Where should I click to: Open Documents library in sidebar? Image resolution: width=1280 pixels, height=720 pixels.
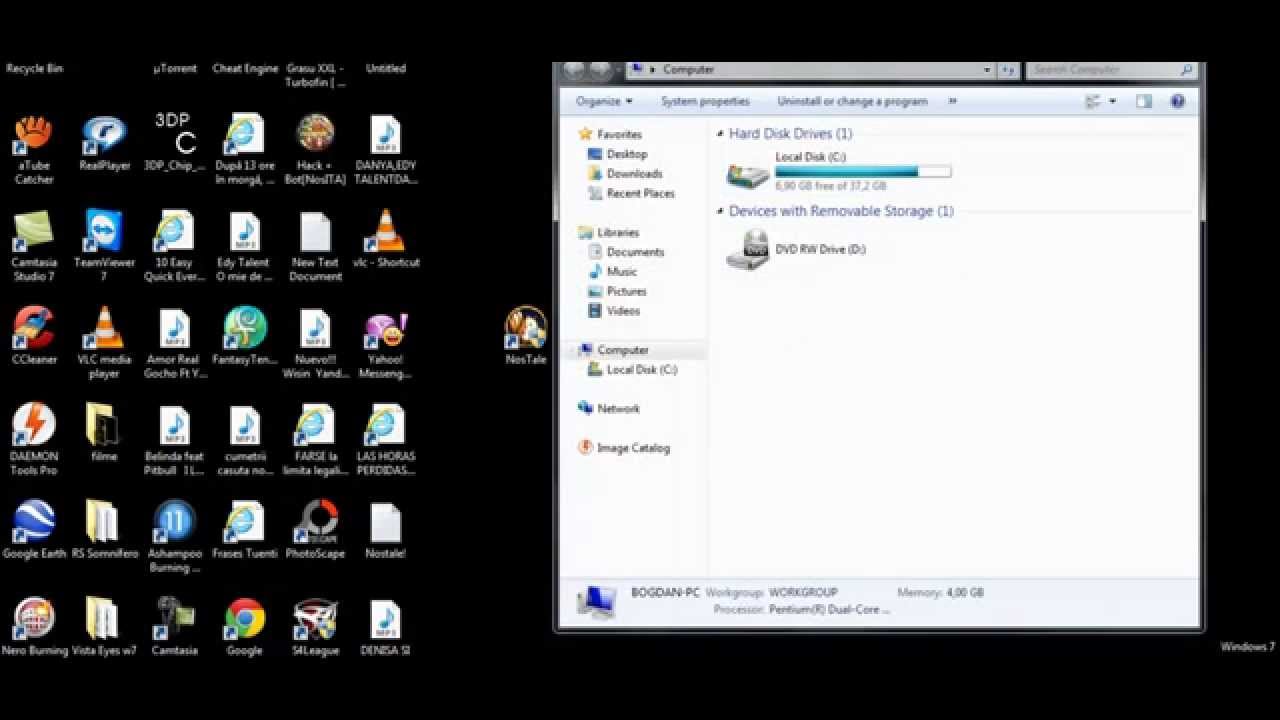click(x=625, y=252)
